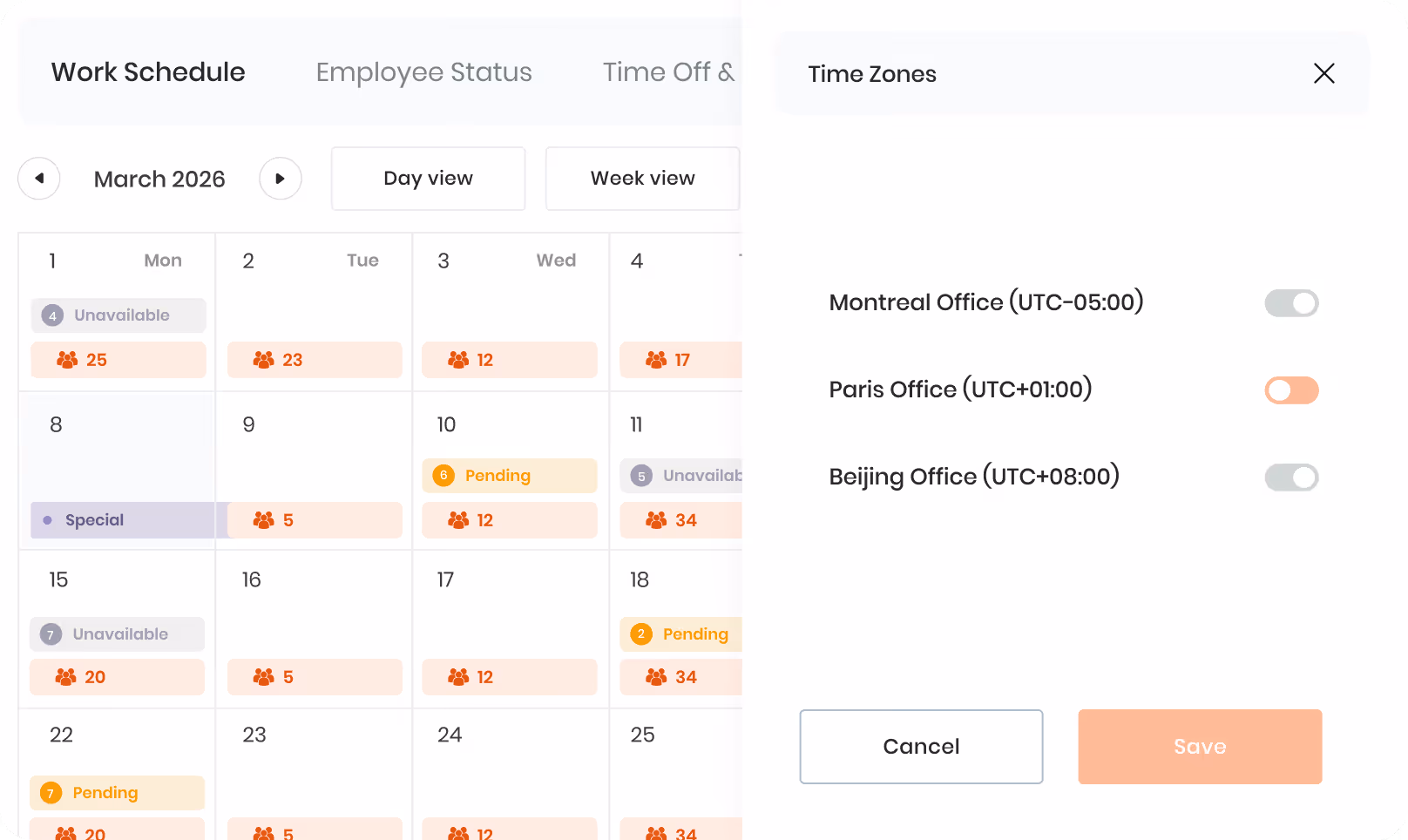This screenshot has height=840, width=1408.
Task: Save time zone settings
Action: pyautogui.click(x=1200, y=747)
